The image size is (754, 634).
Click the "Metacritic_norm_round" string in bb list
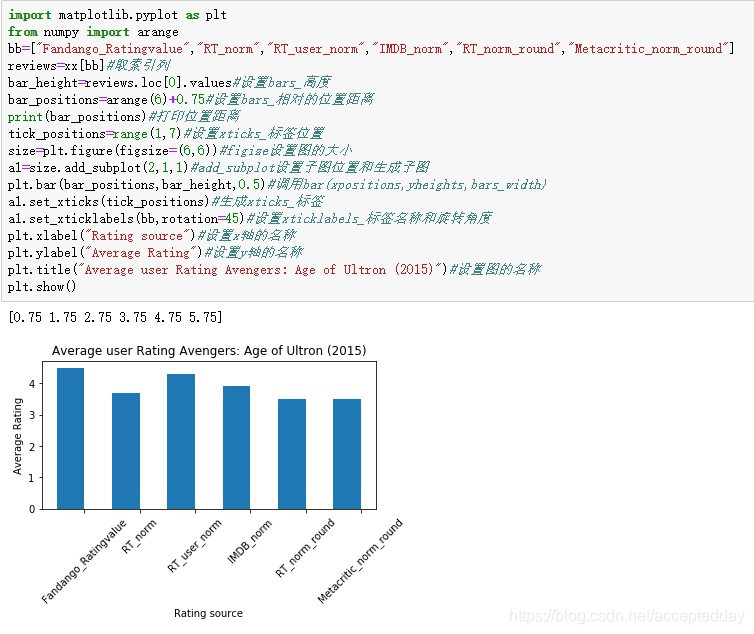point(648,49)
